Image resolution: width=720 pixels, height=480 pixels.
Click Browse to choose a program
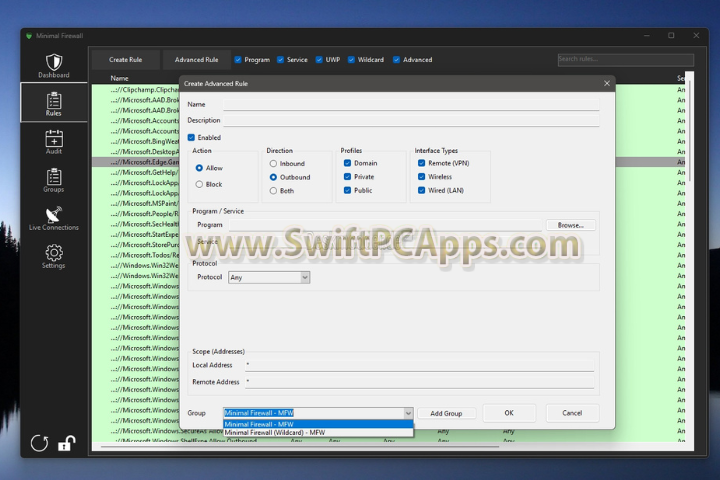(x=571, y=225)
